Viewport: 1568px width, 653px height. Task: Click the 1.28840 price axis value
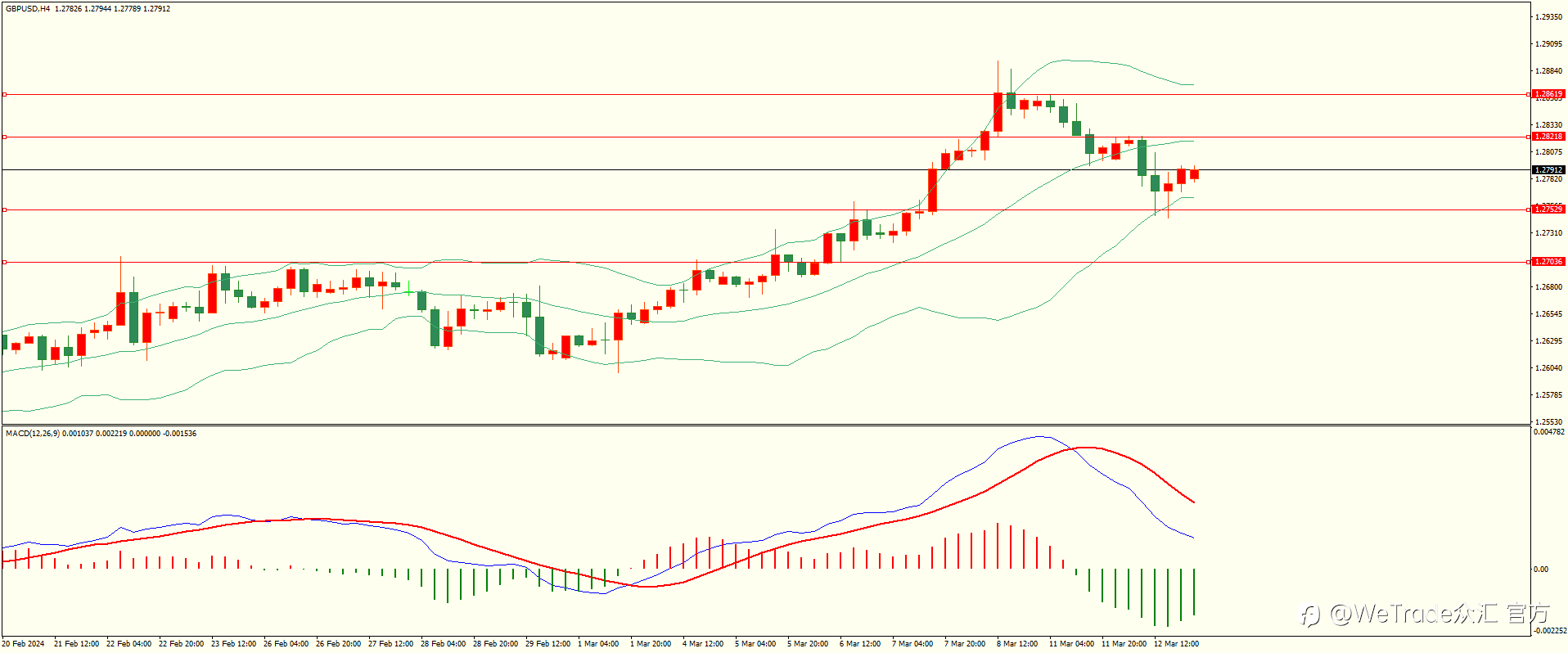1548,71
